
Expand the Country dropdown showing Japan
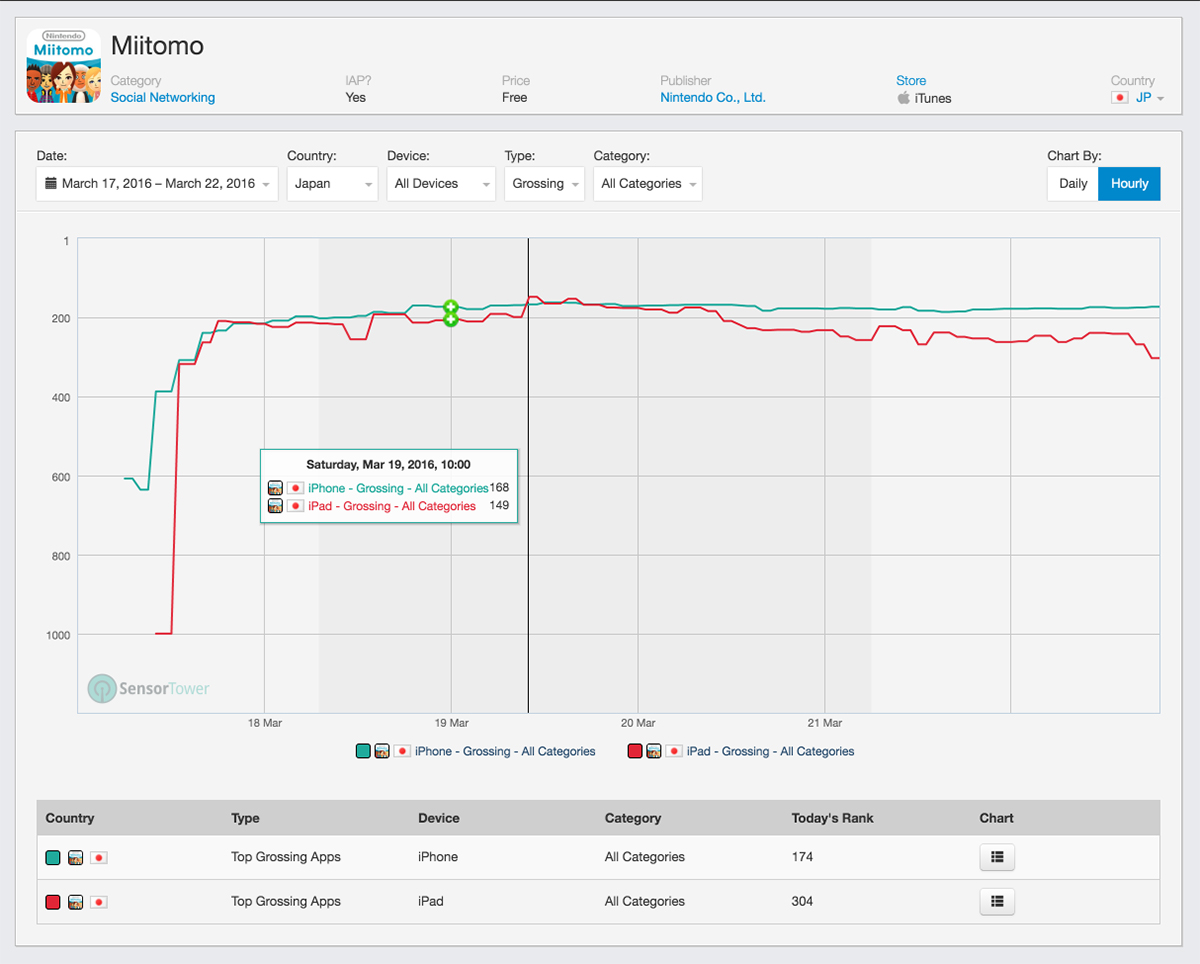coord(332,184)
